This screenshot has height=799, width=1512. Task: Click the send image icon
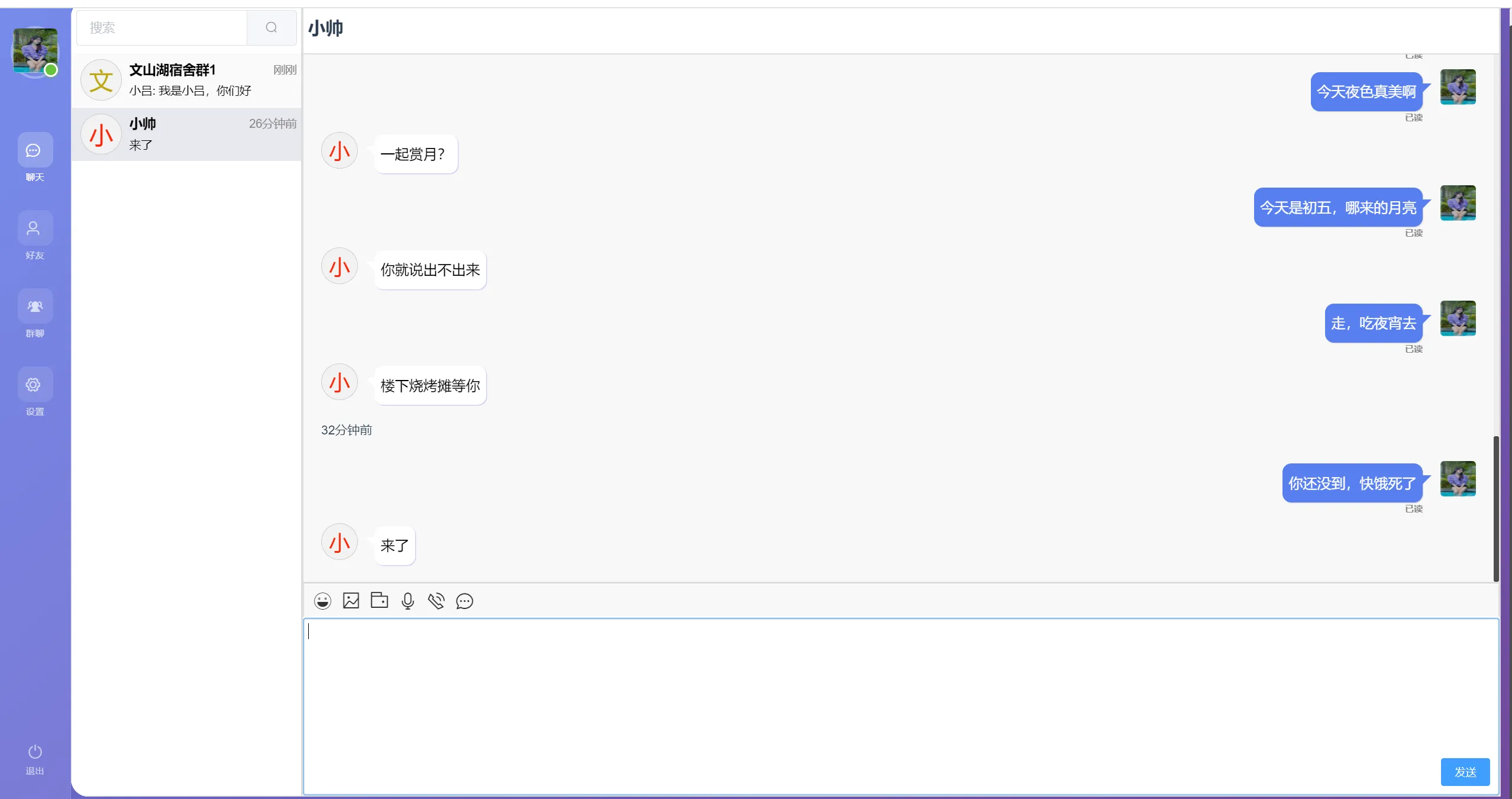[351, 601]
